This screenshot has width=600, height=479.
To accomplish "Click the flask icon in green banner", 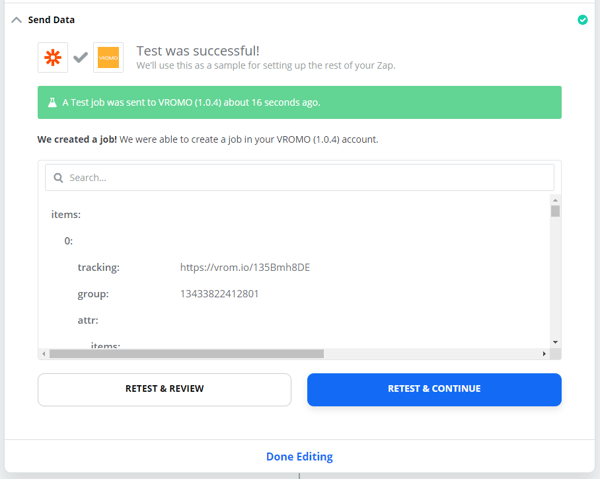I will coord(52,103).
